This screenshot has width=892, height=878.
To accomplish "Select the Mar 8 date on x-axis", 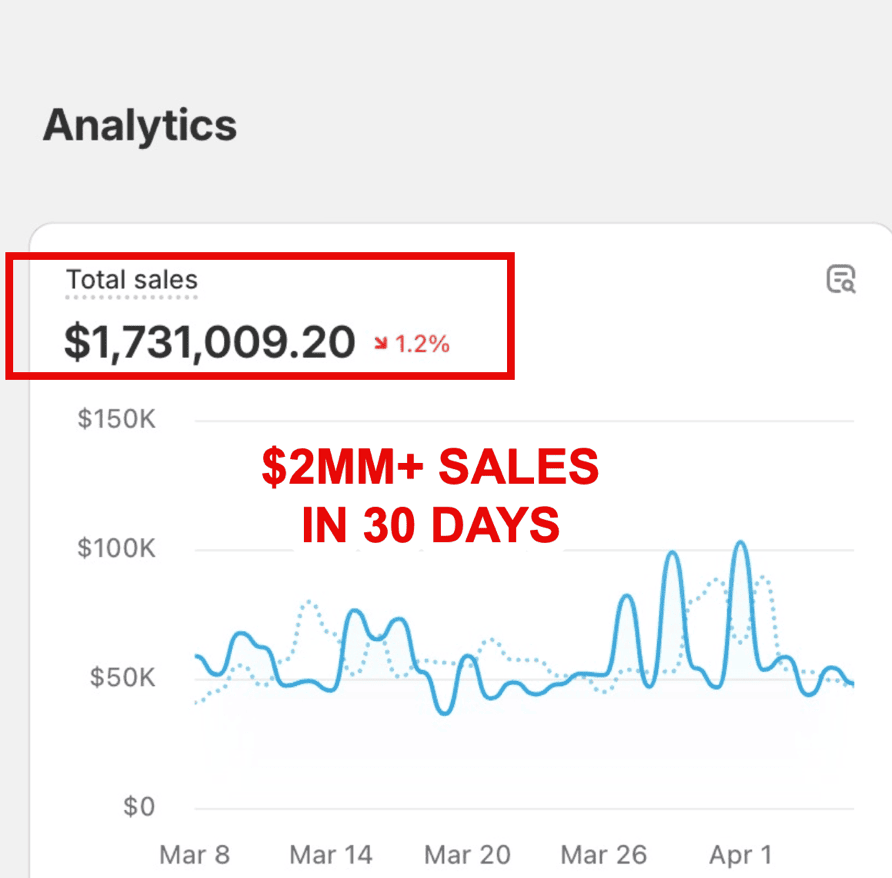I will point(194,855).
